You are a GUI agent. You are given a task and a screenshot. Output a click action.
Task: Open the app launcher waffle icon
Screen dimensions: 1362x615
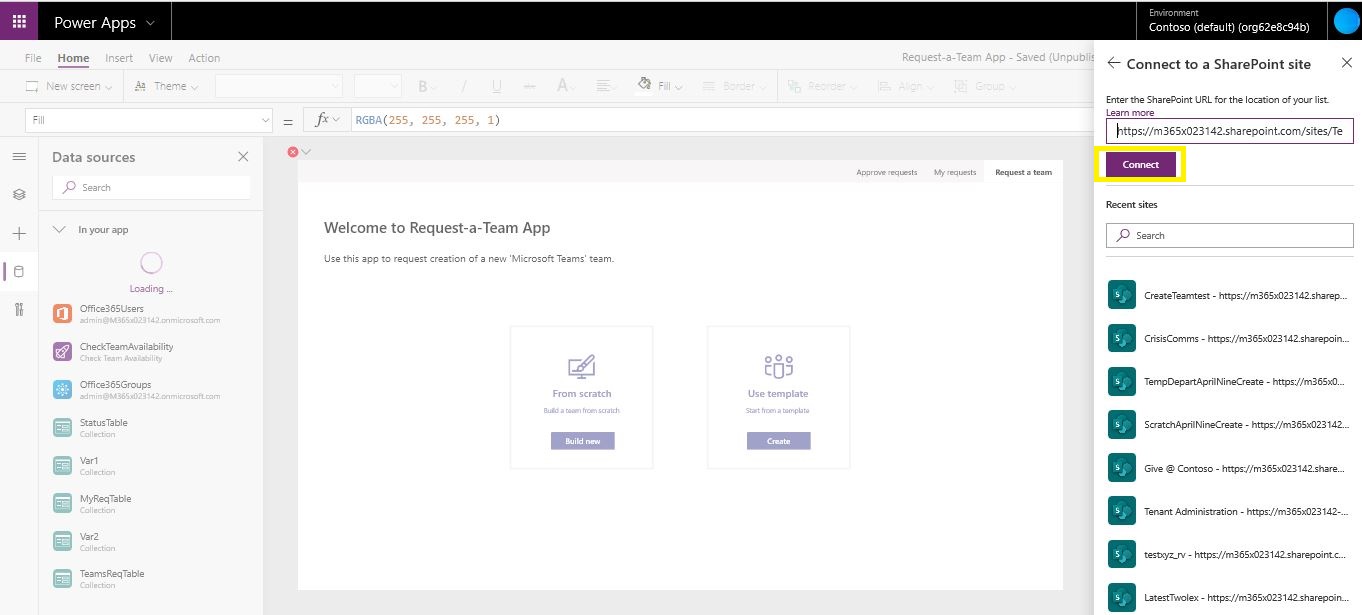(x=19, y=22)
